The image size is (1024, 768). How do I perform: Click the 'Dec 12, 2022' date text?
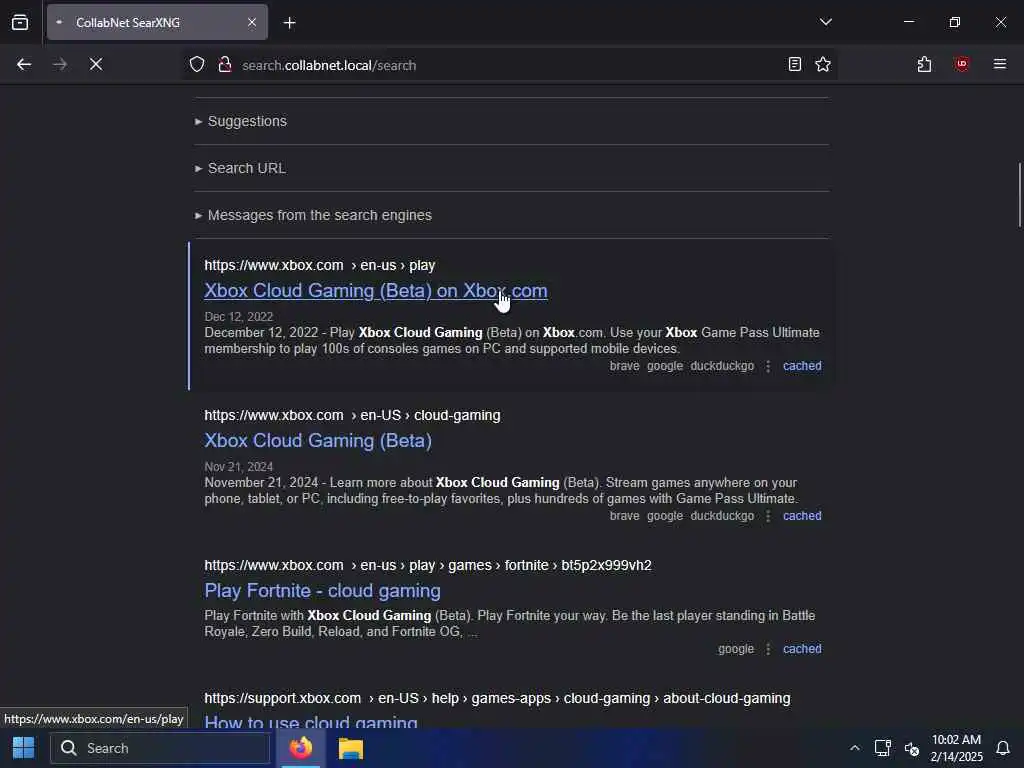pos(238,317)
